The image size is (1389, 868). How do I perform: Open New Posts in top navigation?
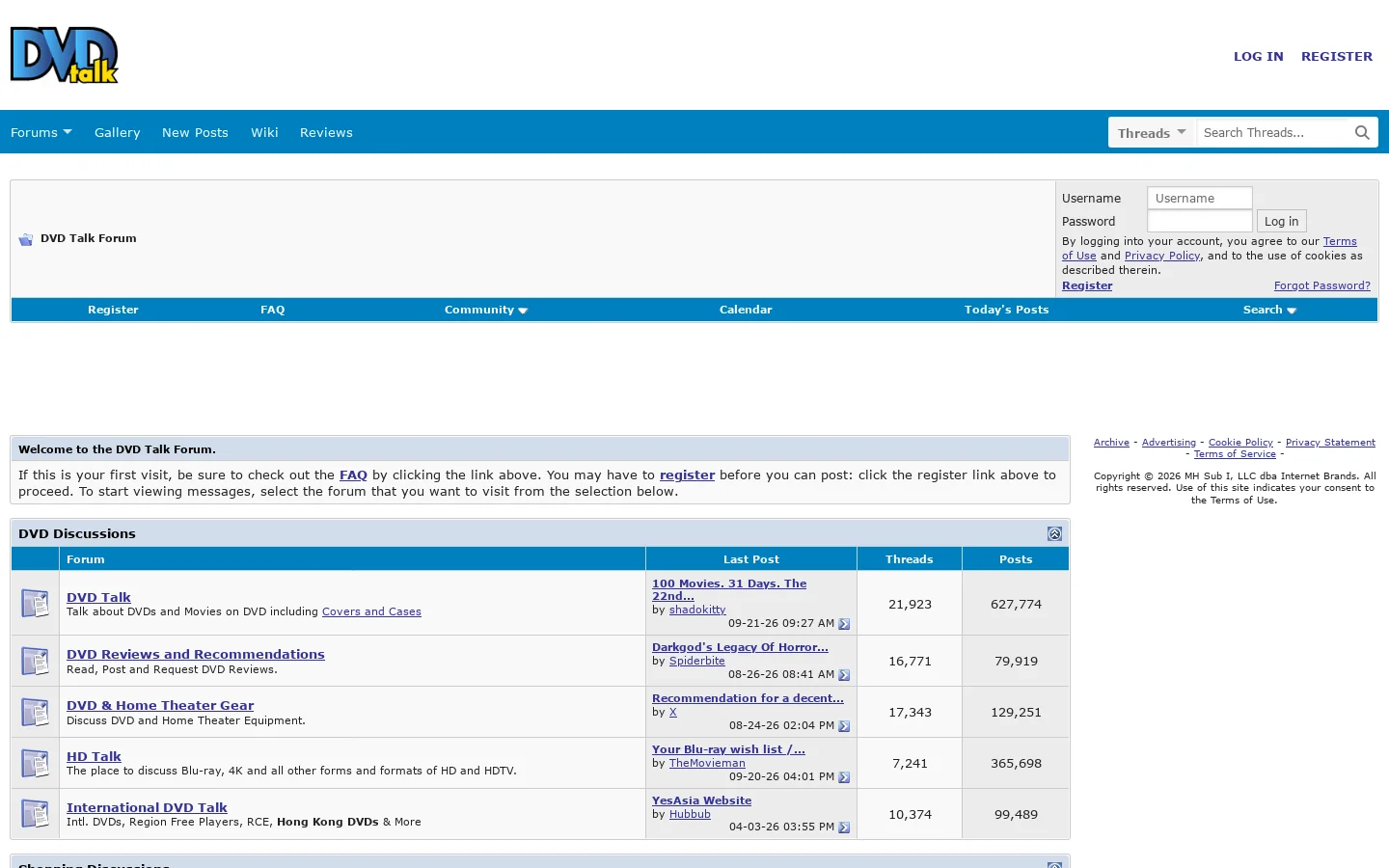pos(195,132)
